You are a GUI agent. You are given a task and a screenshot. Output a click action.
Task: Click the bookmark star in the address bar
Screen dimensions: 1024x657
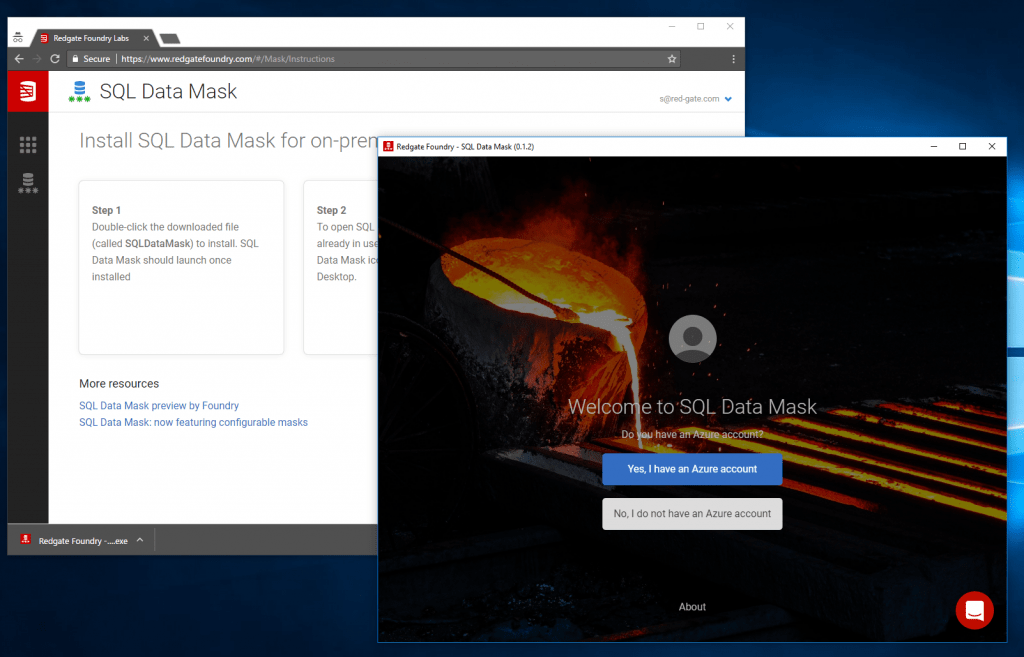pyautogui.click(x=672, y=59)
